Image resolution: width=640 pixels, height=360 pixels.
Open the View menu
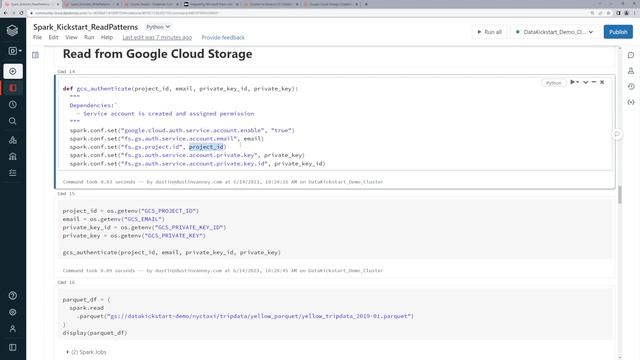(71, 38)
